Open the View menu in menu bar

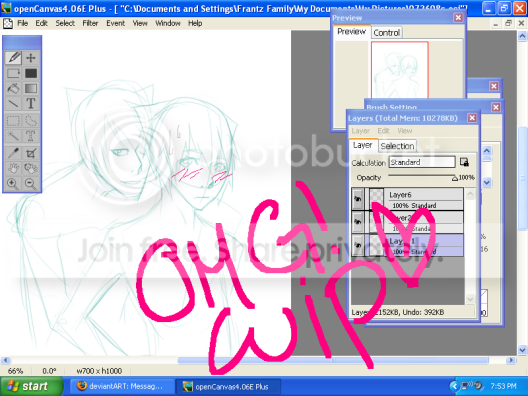tap(140, 23)
